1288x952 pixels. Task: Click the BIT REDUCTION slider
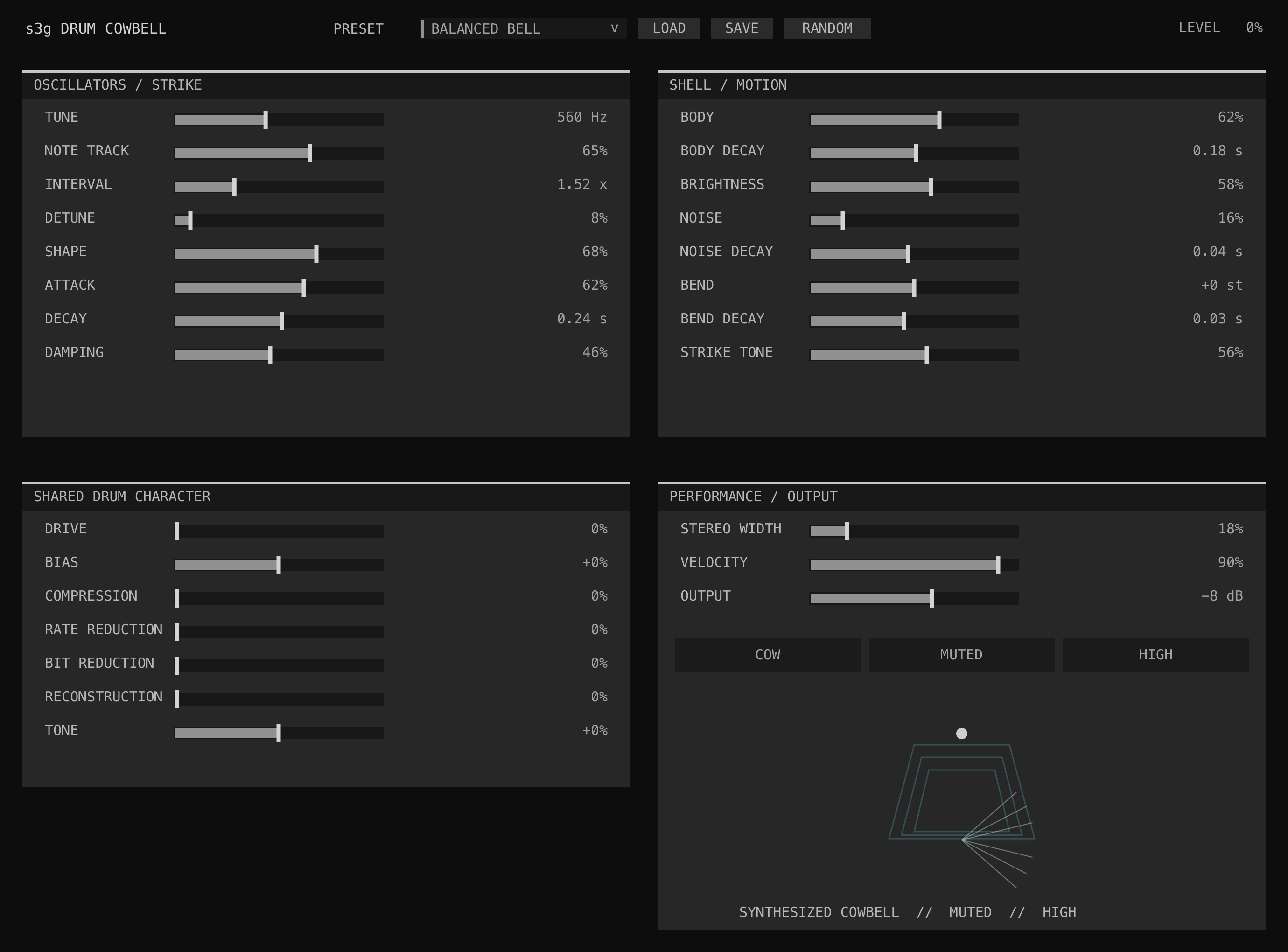279,665
